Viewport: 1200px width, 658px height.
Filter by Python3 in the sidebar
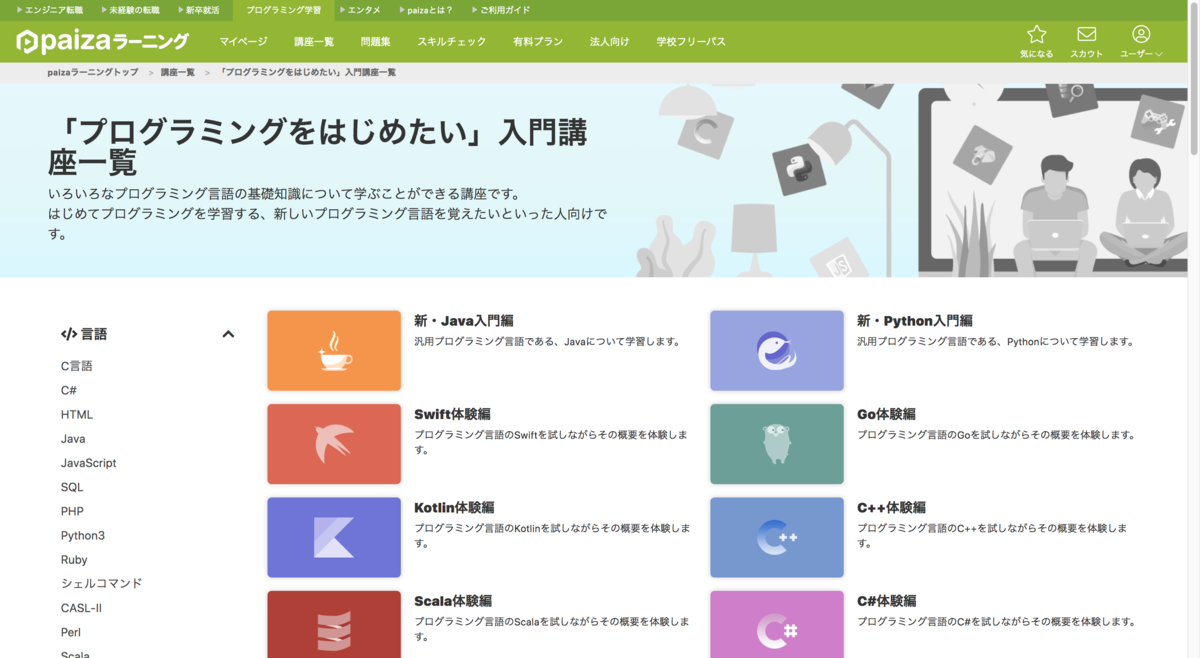tap(82, 535)
